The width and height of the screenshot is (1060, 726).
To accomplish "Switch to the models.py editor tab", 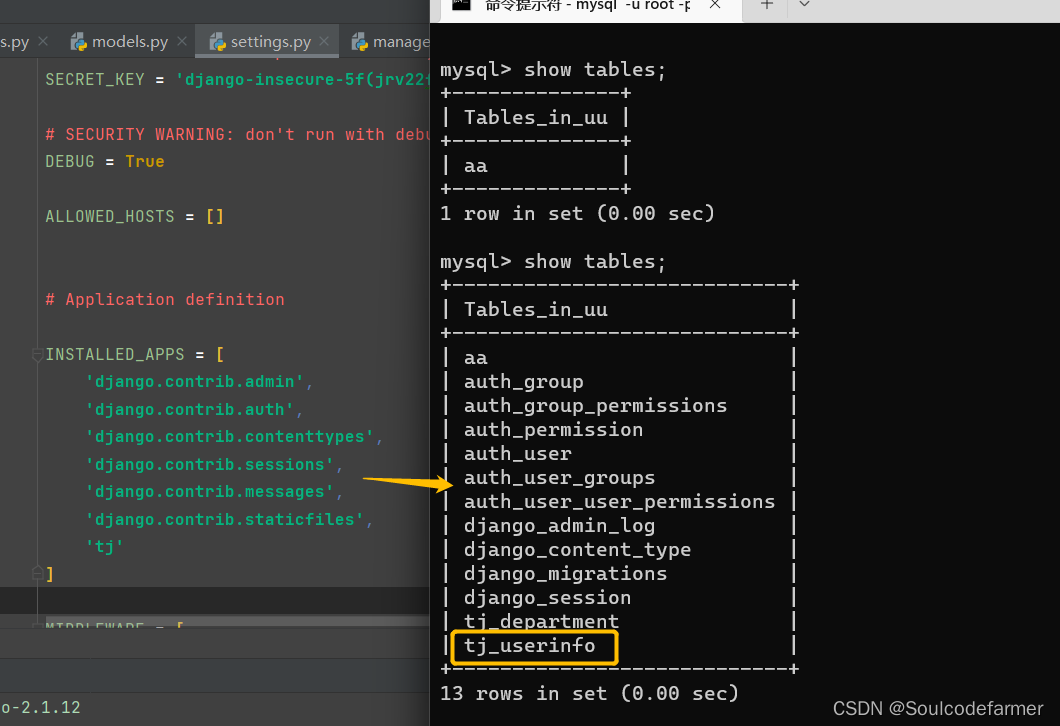I will click(x=129, y=42).
